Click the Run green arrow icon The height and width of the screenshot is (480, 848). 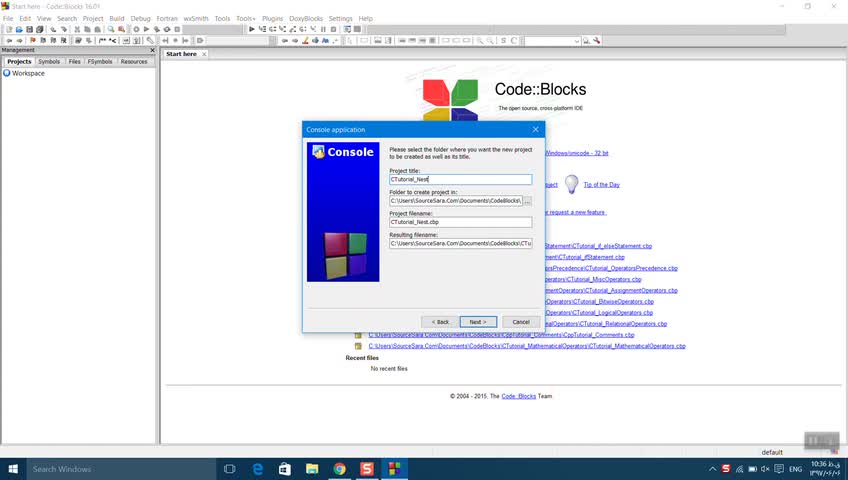pos(147,29)
